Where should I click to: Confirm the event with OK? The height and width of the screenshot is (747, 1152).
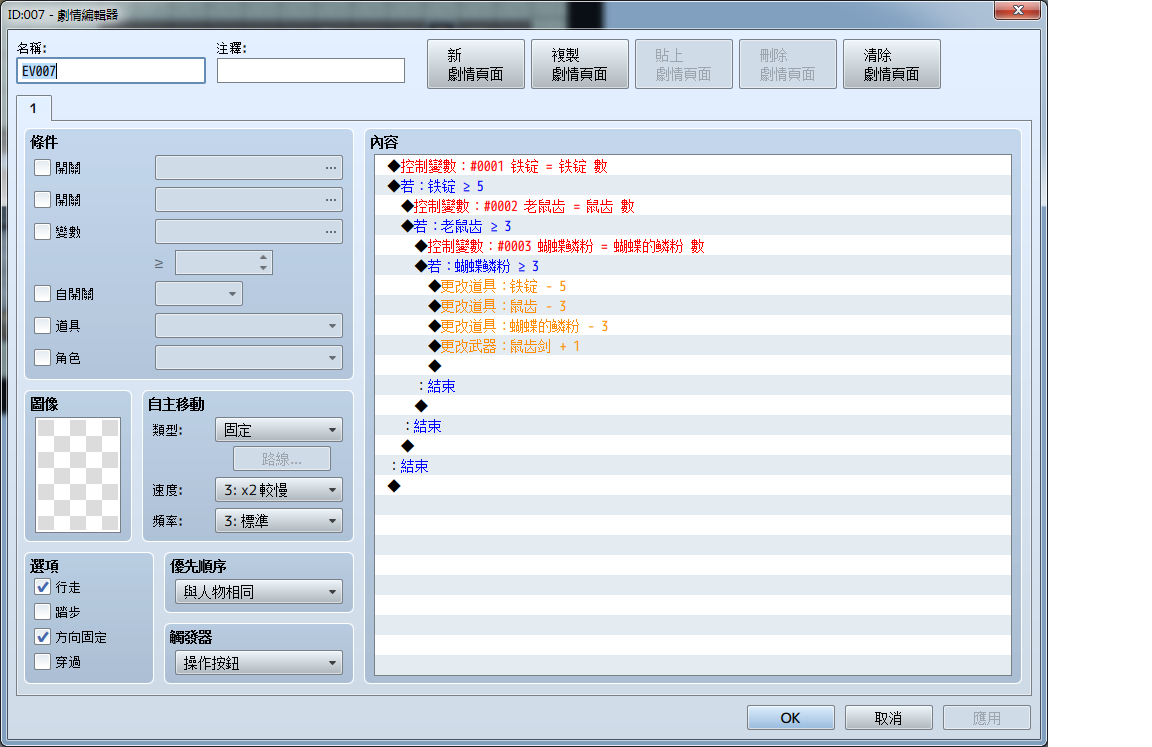(791, 718)
